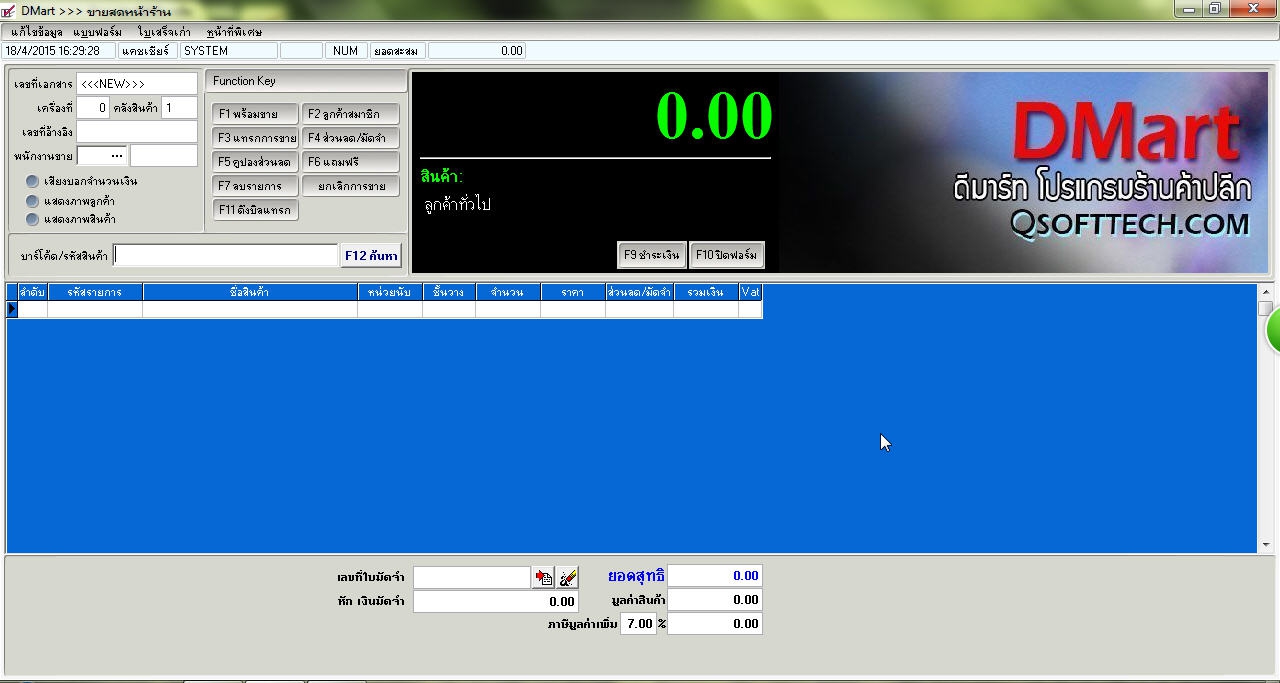Open the ใบเสร็จเก่า menu
The width and height of the screenshot is (1280, 683).
click(x=164, y=32)
